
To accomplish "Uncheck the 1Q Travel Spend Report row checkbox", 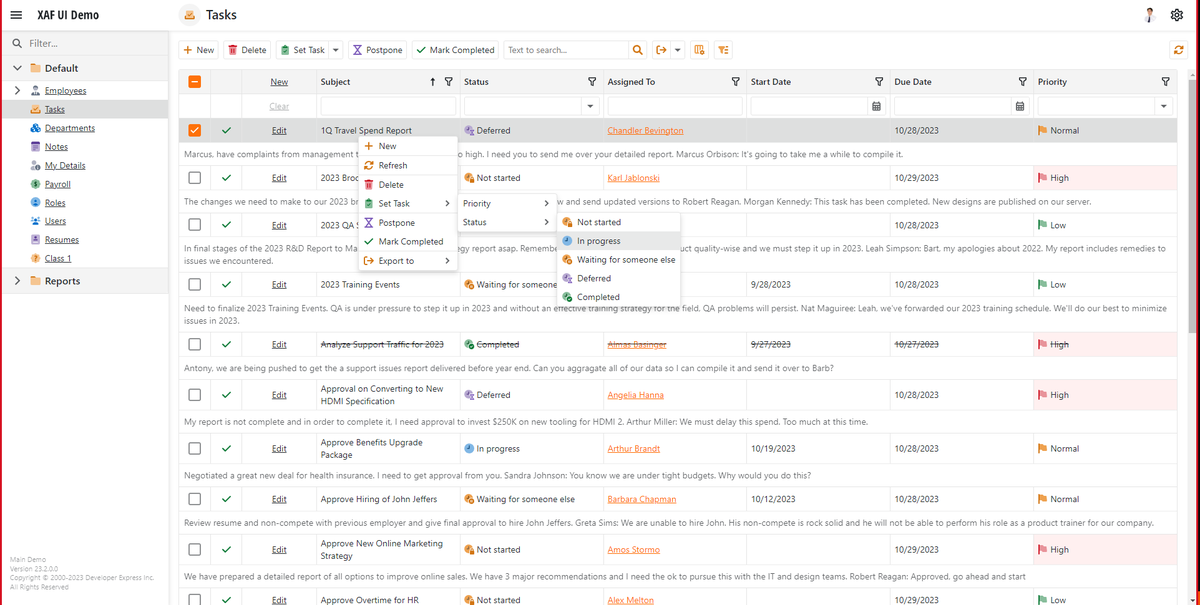I will coord(195,130).
